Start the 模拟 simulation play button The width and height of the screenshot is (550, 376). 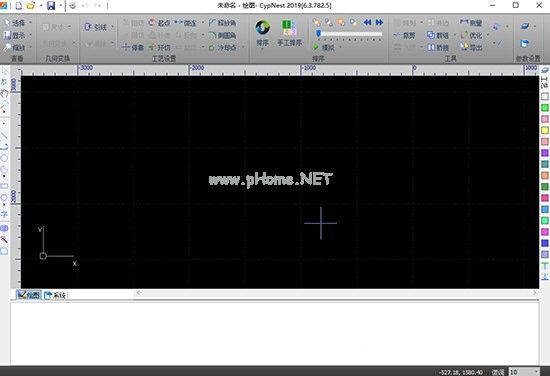316,47
